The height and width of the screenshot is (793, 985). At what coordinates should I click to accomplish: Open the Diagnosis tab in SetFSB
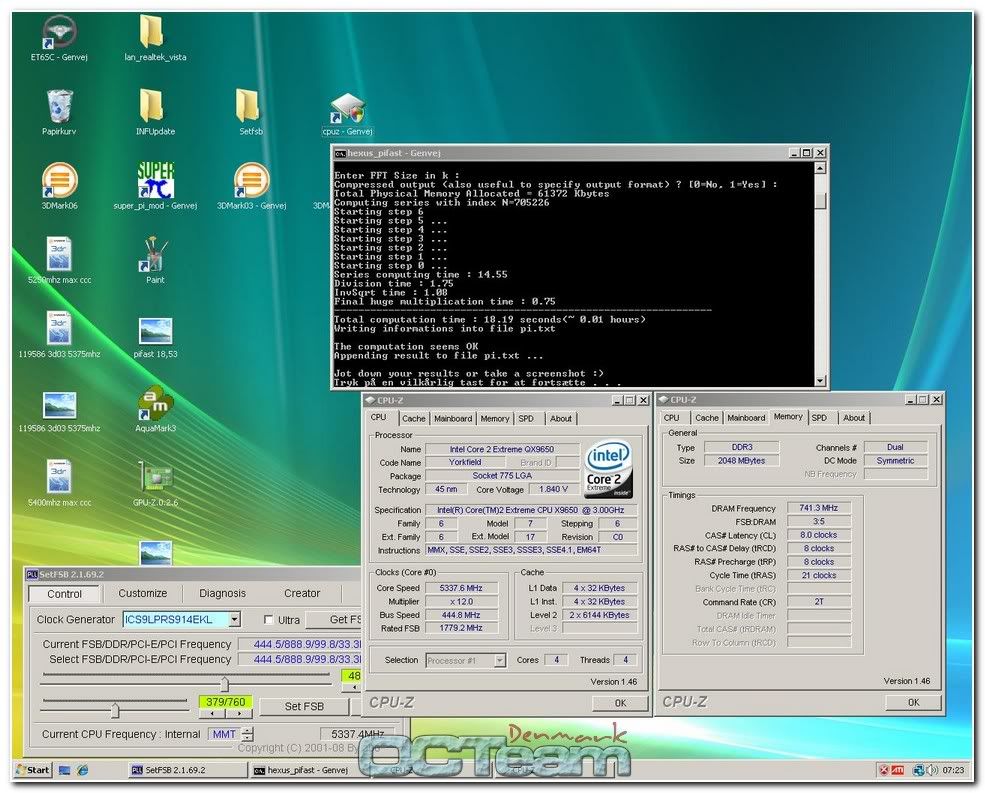pos(222,593)
